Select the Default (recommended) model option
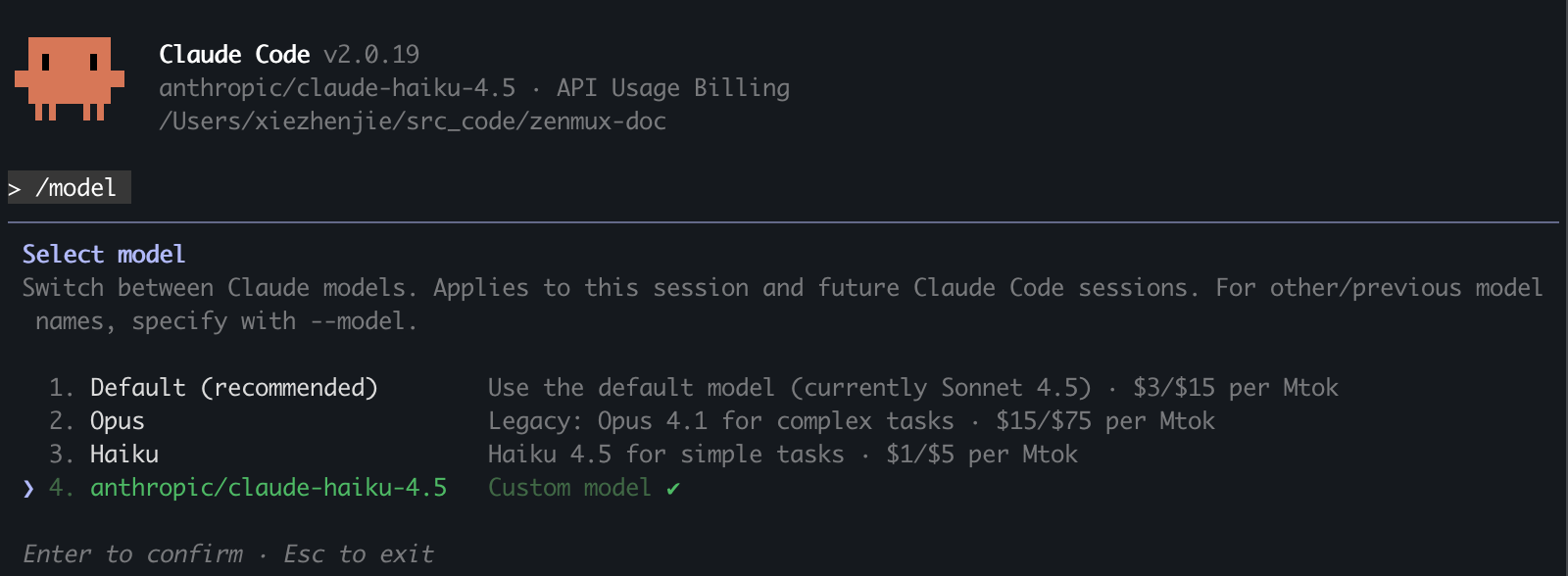Image resolution: width=1568 pixels, height=576 pixels. tap(233, 388)
